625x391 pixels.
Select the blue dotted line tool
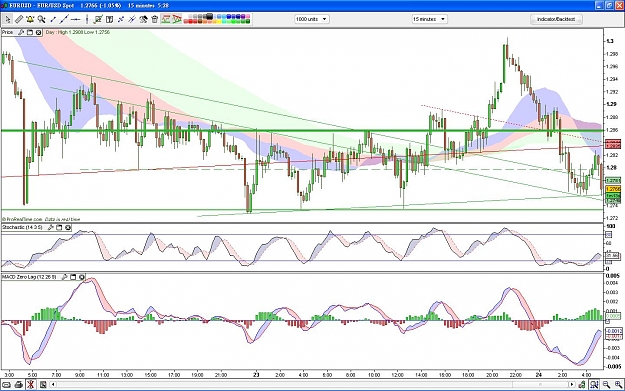pos(121,19)
